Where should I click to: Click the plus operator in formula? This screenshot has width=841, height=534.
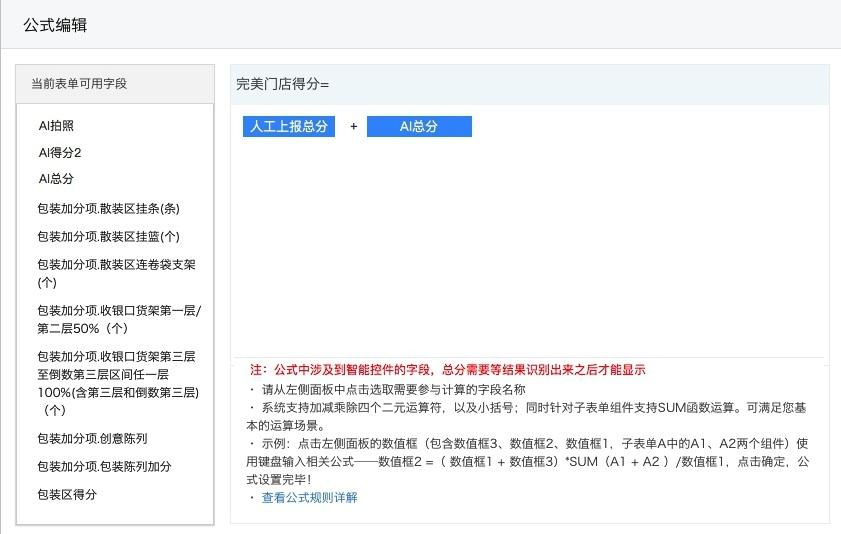pyautogui.click(x=353, y=127)
